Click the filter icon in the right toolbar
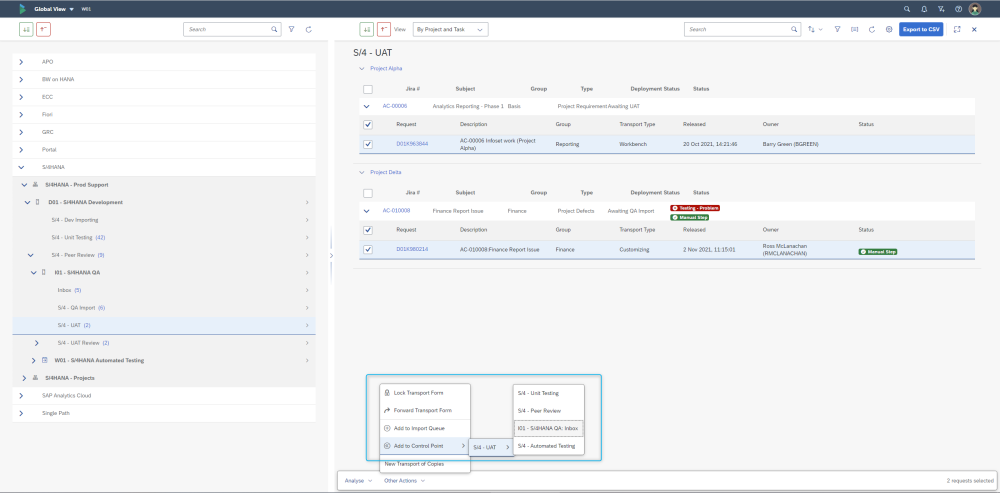 [x=837, y=30]
